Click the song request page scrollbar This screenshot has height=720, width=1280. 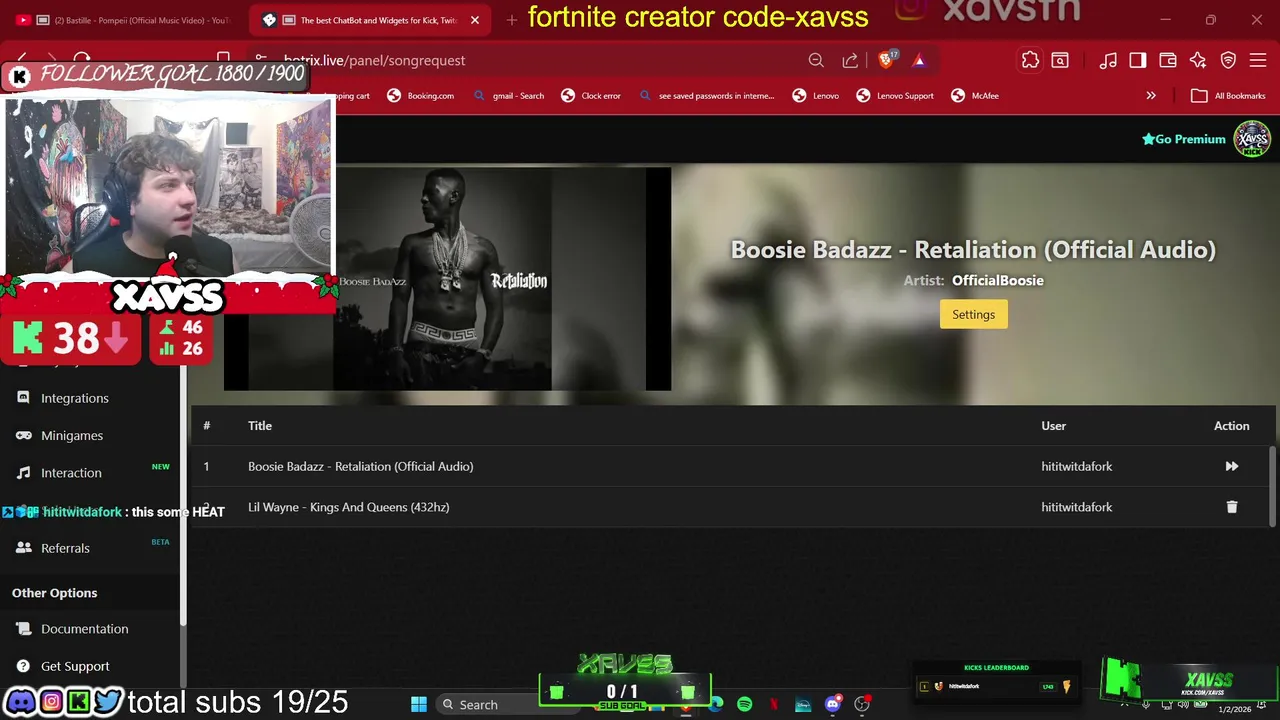click(1273, 485)
